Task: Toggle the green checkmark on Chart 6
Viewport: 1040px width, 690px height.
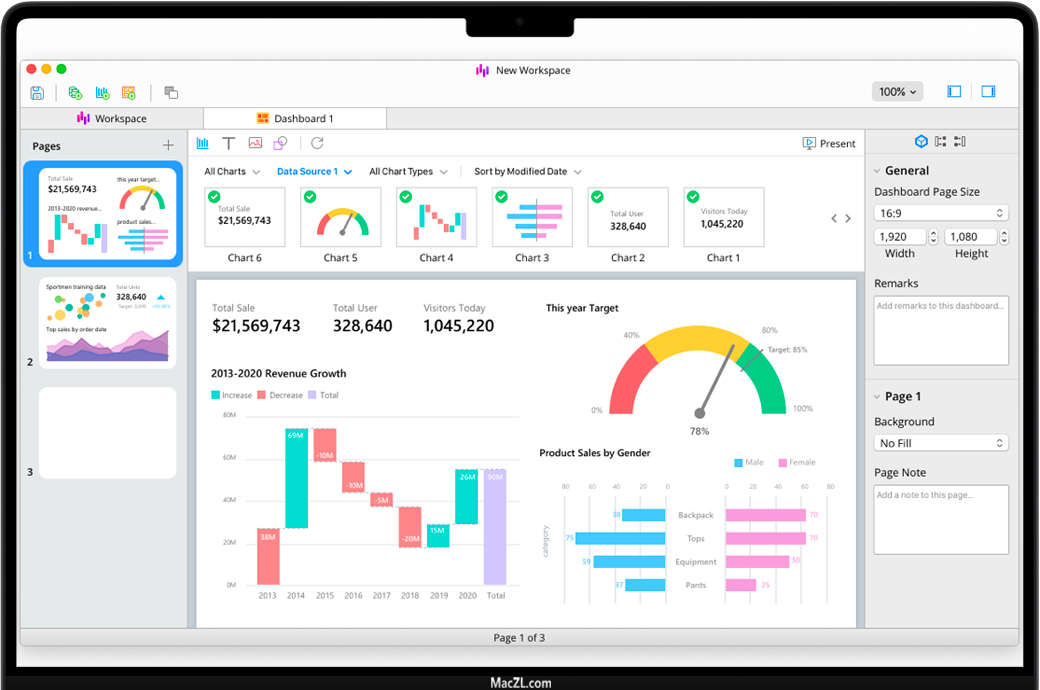Action: 214,197
